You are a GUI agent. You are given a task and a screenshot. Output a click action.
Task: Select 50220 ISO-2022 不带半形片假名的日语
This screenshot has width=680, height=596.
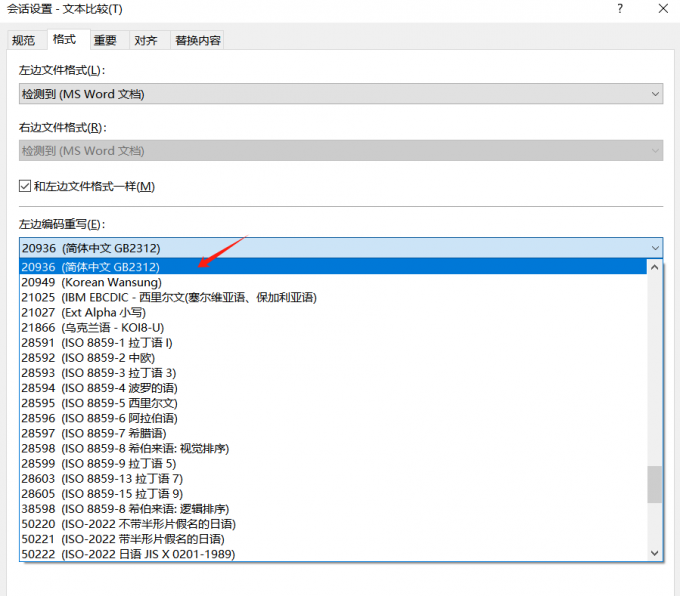click(333, 524)
